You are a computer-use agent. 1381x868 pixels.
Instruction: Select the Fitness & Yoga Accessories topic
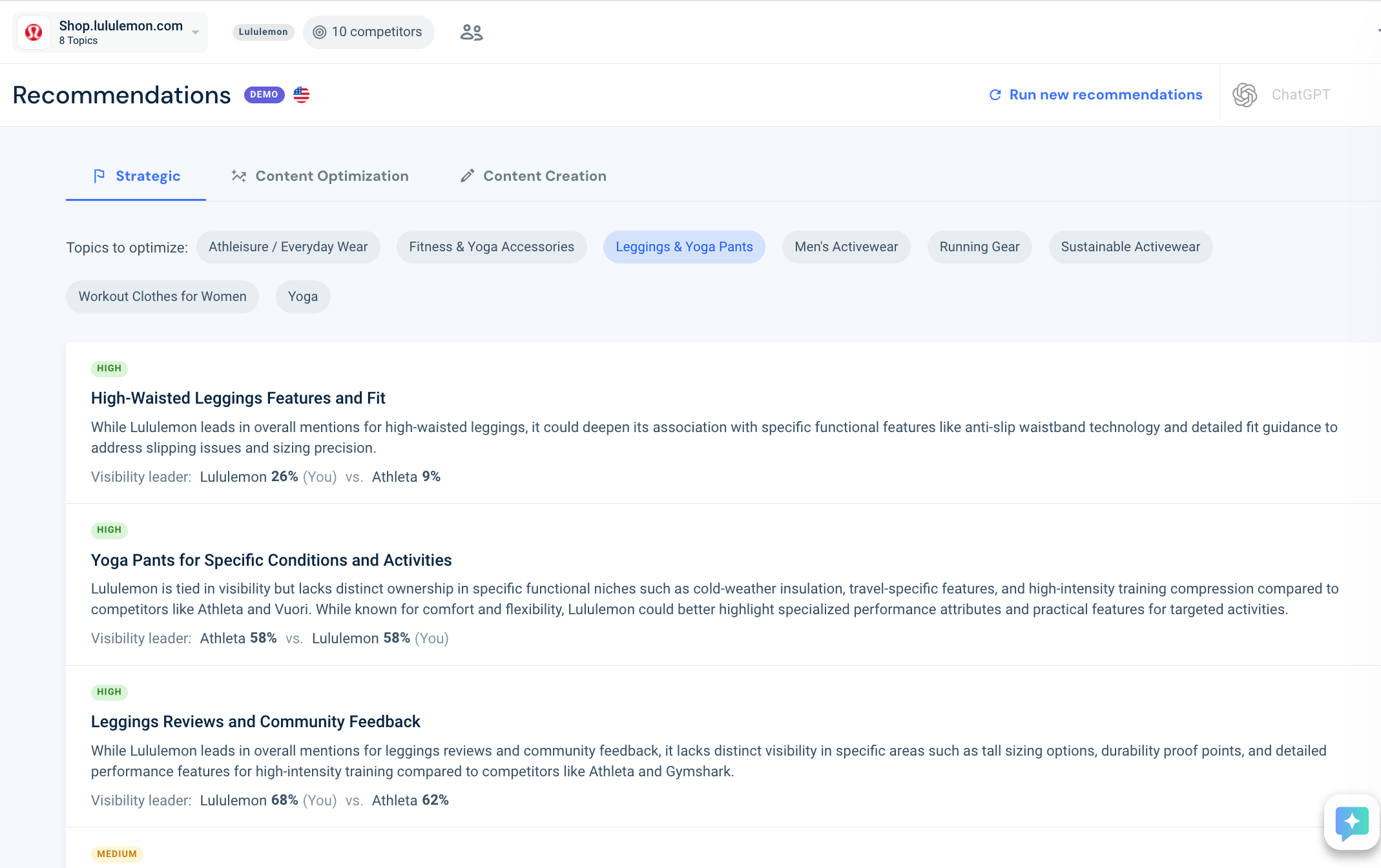point(492,247)
